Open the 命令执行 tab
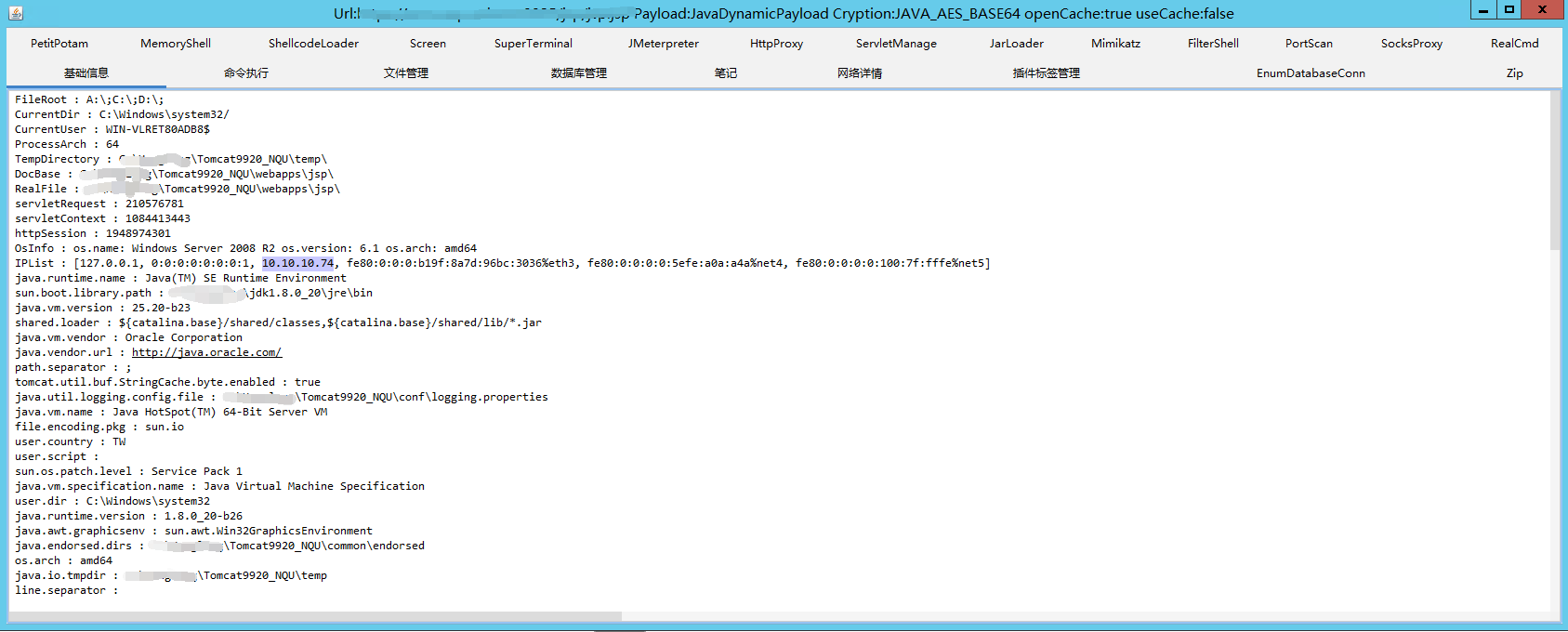Screen dimensions: 1568x632 click(246, 73)
